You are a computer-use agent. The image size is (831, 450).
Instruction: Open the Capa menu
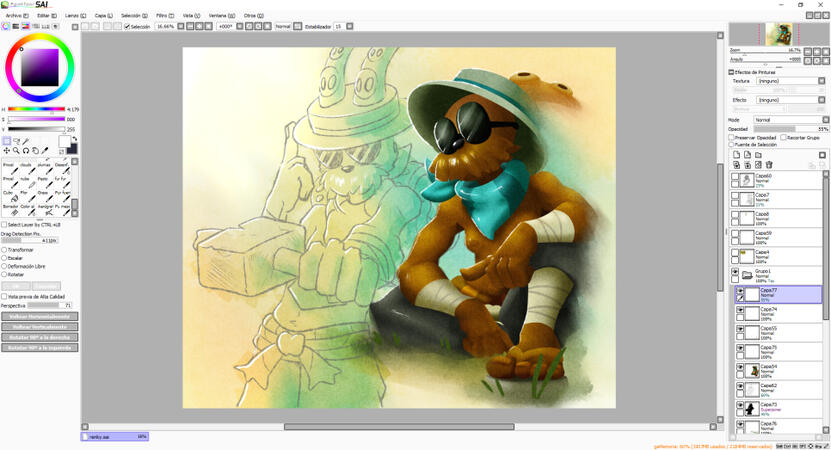tap(103, 16)
